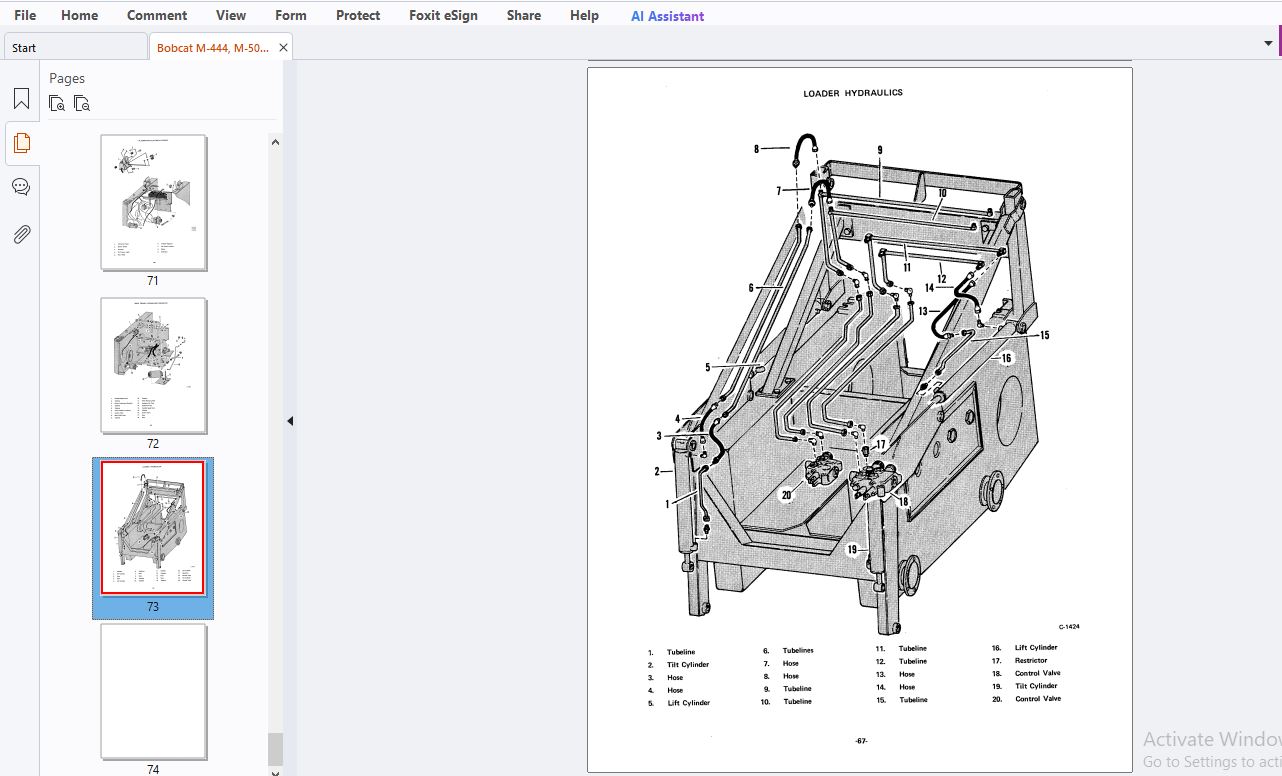Click legend entry '20. Control Valve'

coord(1027,698)
